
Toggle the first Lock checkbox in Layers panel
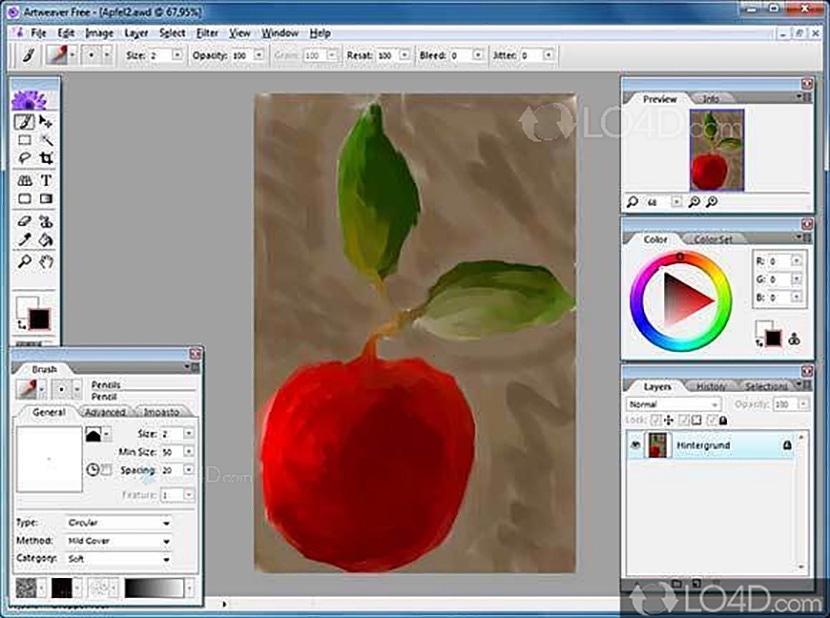click(653, 421)
